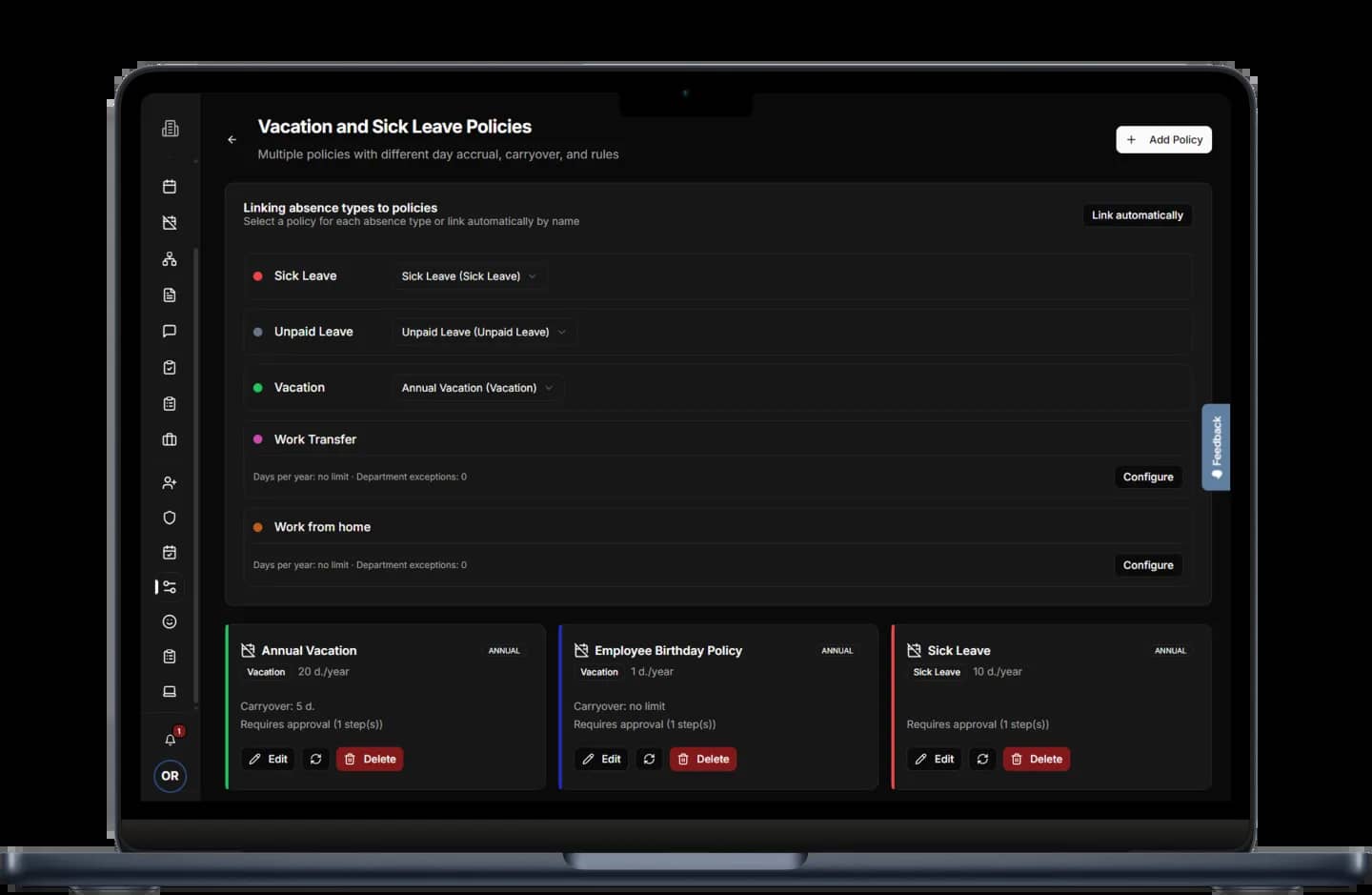Click the red dot beside Sick Leave
Image resolution: width=1372 pixels, height=895 pixels.
(x=257, y=276)
